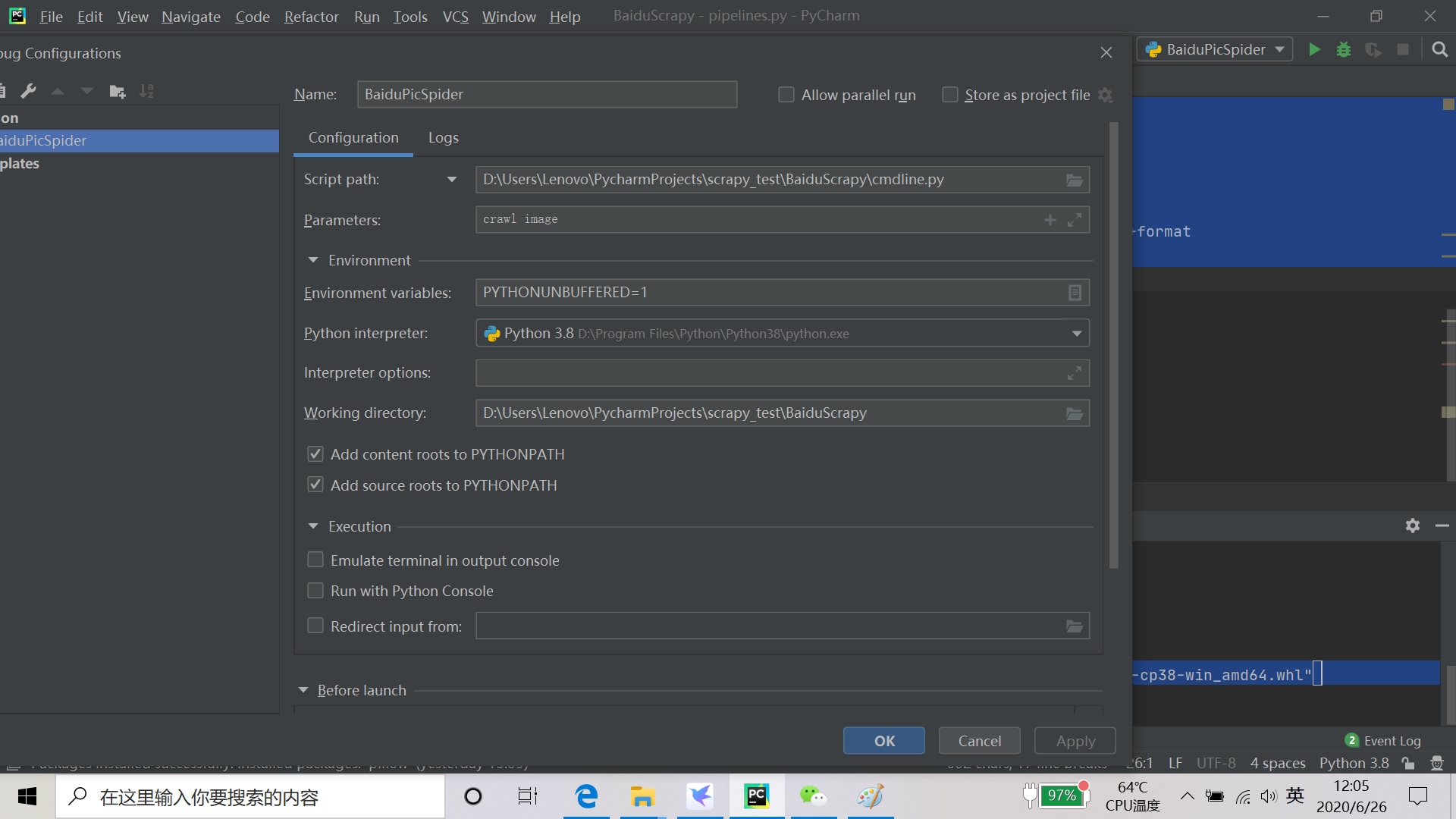Enable Emulate terminal in output console
The image size is (1456, 819).
[315, 560]
